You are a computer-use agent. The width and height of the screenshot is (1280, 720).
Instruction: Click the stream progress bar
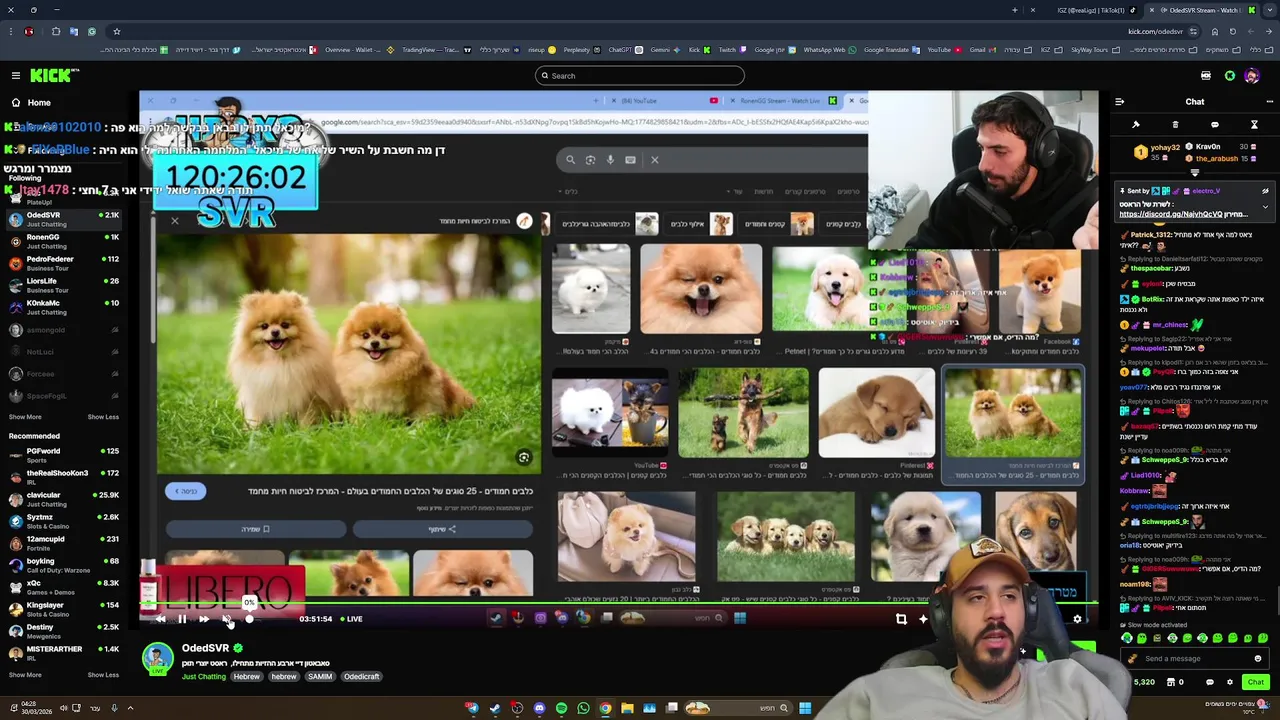pyautogui.click(x=620, y=603)
